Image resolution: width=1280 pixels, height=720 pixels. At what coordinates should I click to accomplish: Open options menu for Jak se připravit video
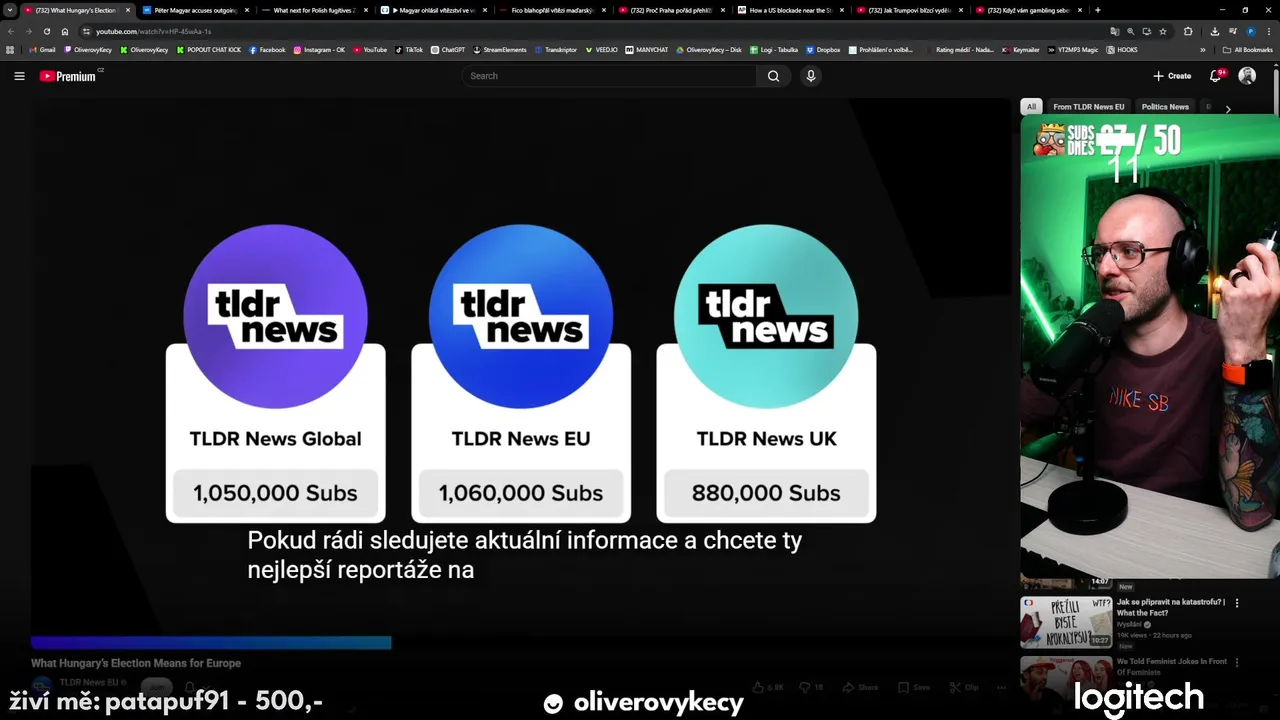pyautogui.click(x=1237, y=603)
